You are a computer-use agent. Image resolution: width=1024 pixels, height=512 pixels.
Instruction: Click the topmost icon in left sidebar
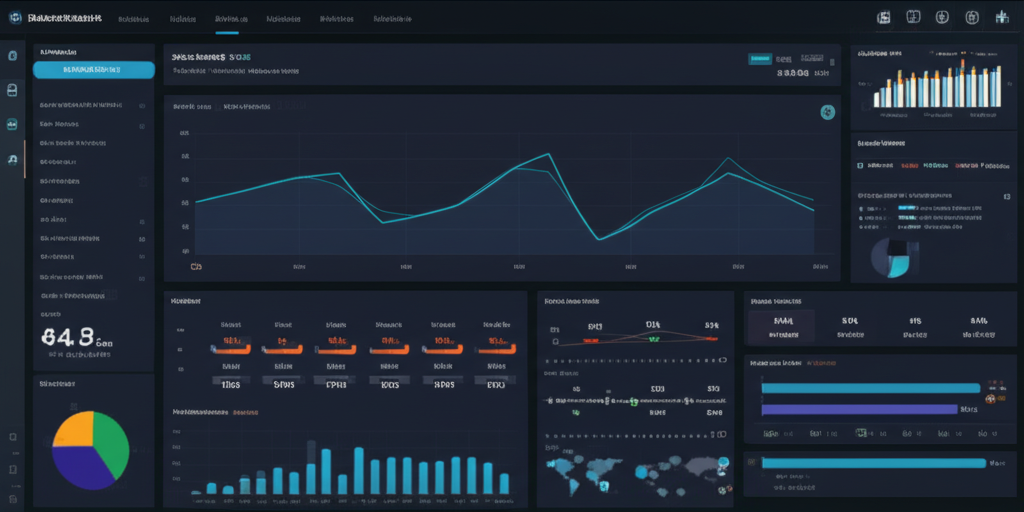[12, 56]
